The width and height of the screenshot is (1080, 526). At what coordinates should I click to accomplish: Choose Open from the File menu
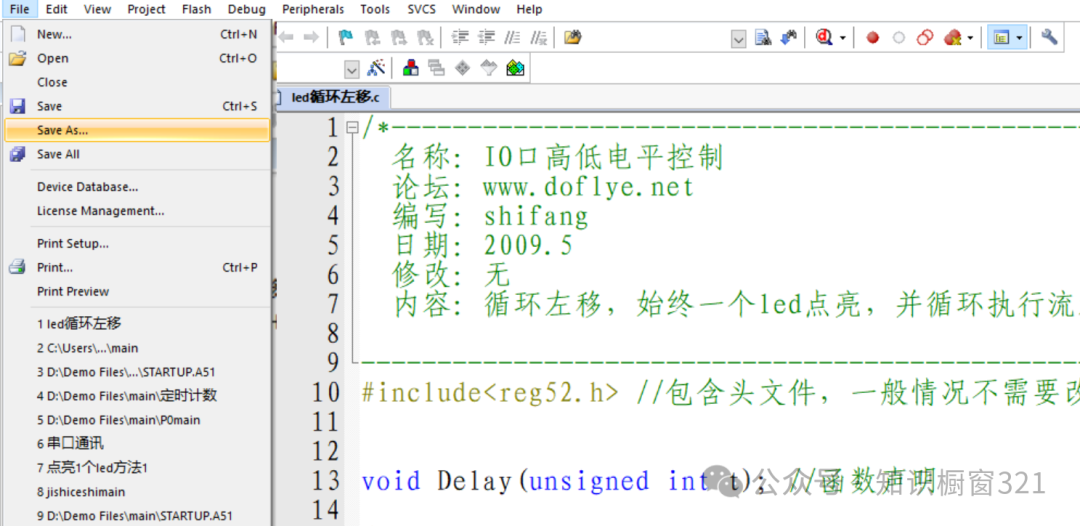point(137,59)
